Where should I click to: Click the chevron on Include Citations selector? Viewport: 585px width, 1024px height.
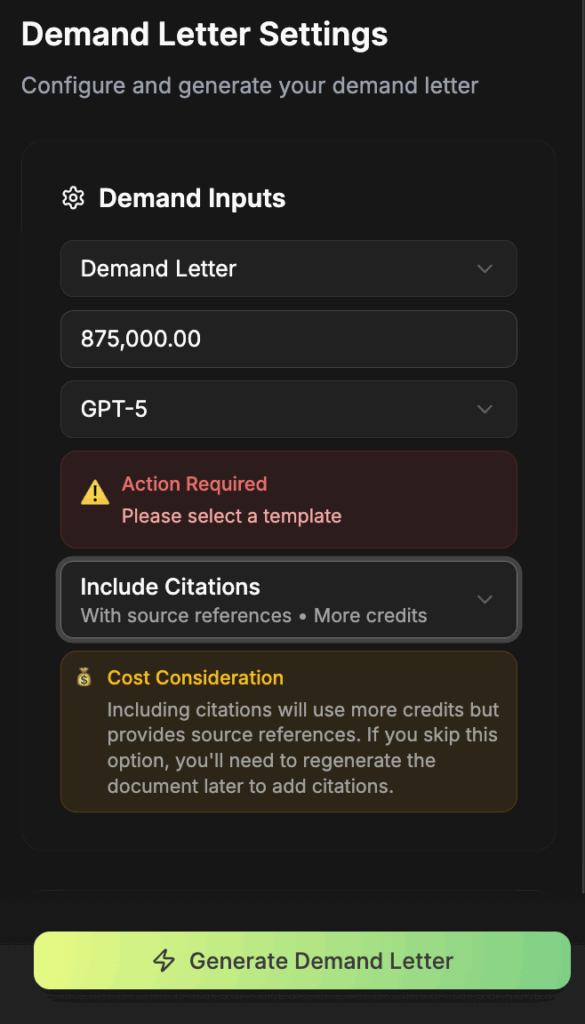484,599
